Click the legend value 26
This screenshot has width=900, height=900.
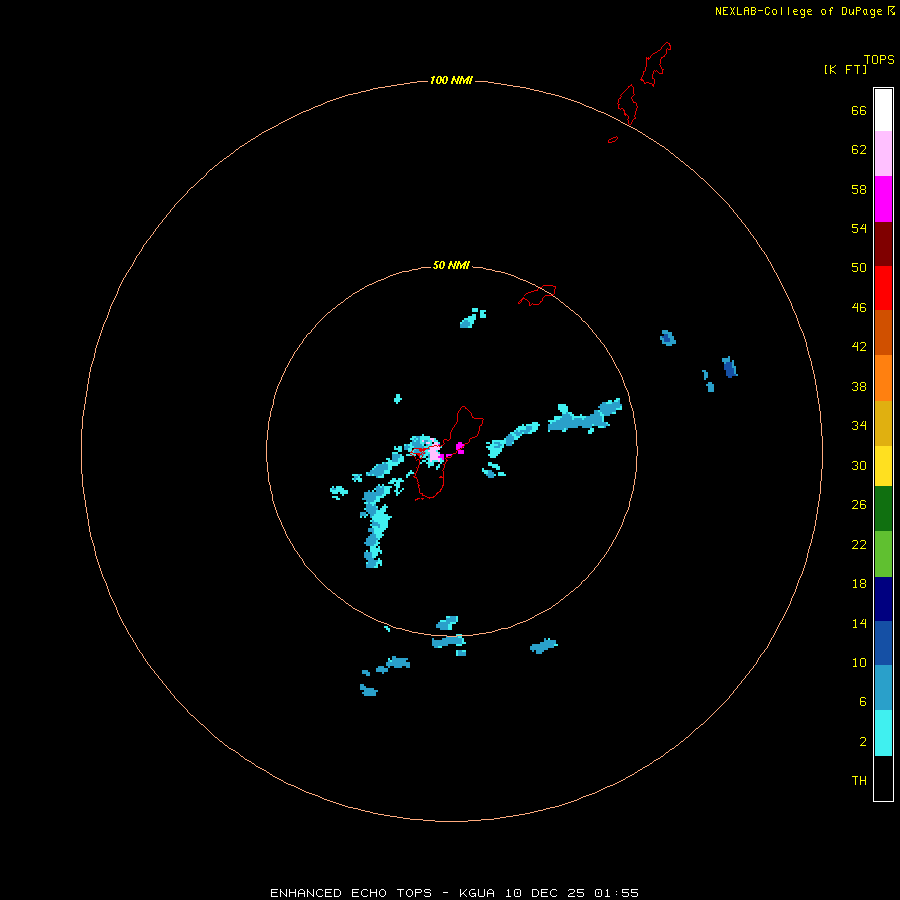859,505
